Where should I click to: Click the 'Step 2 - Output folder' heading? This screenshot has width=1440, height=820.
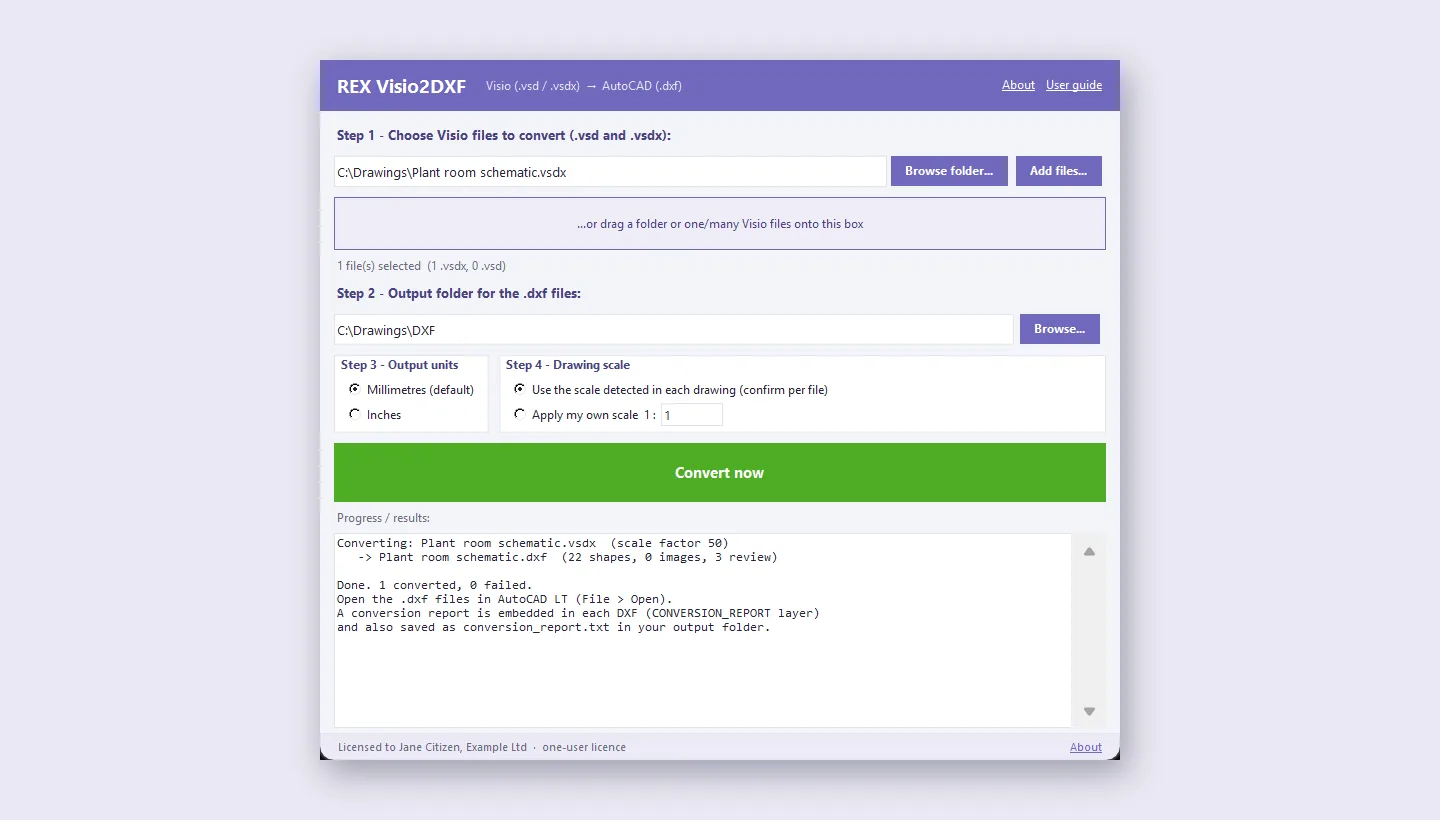pyautogui.click(x=459, y=293)
